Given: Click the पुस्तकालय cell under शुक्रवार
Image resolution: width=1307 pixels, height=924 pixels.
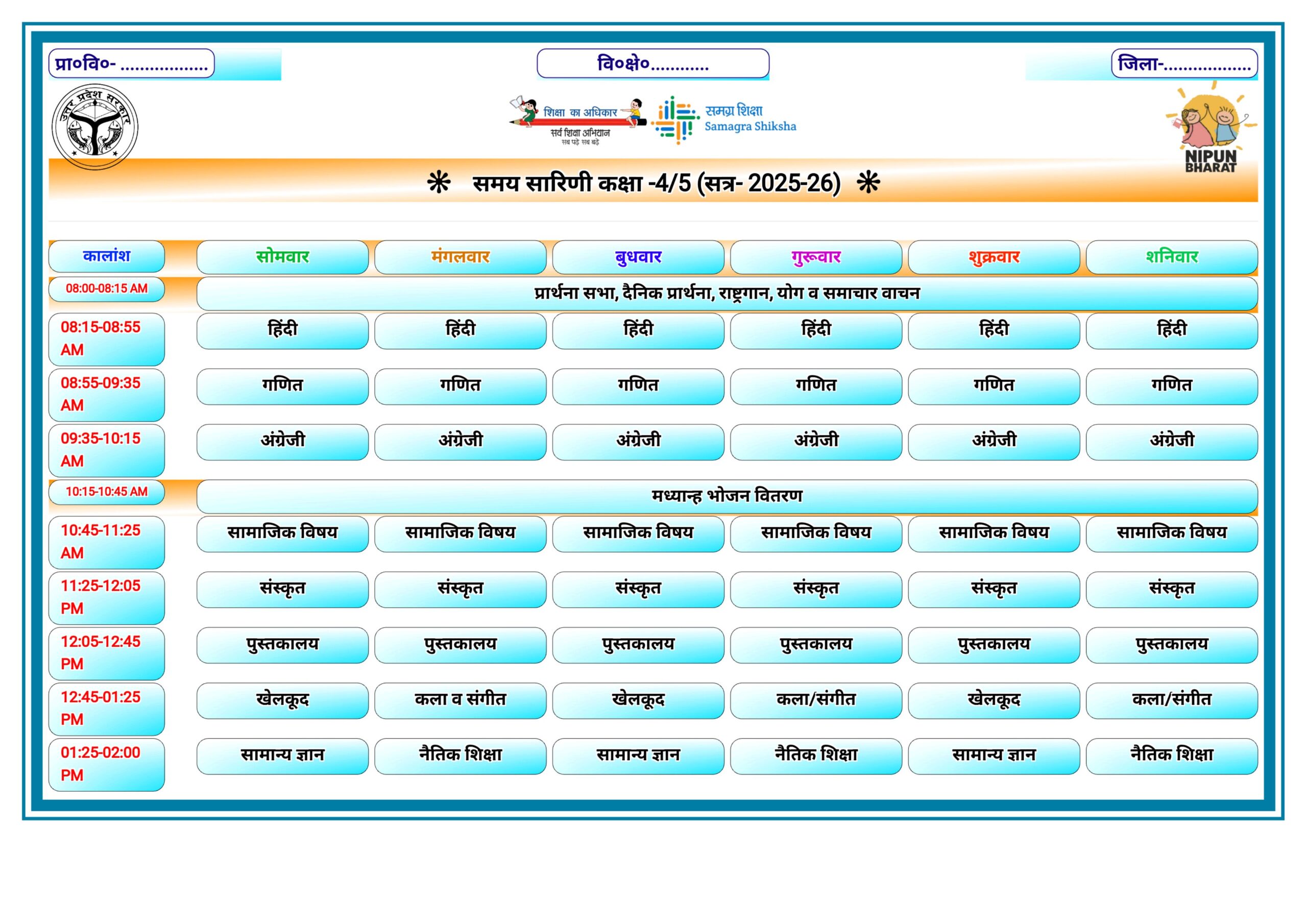Looking at the screenshot, I should 994,645.
